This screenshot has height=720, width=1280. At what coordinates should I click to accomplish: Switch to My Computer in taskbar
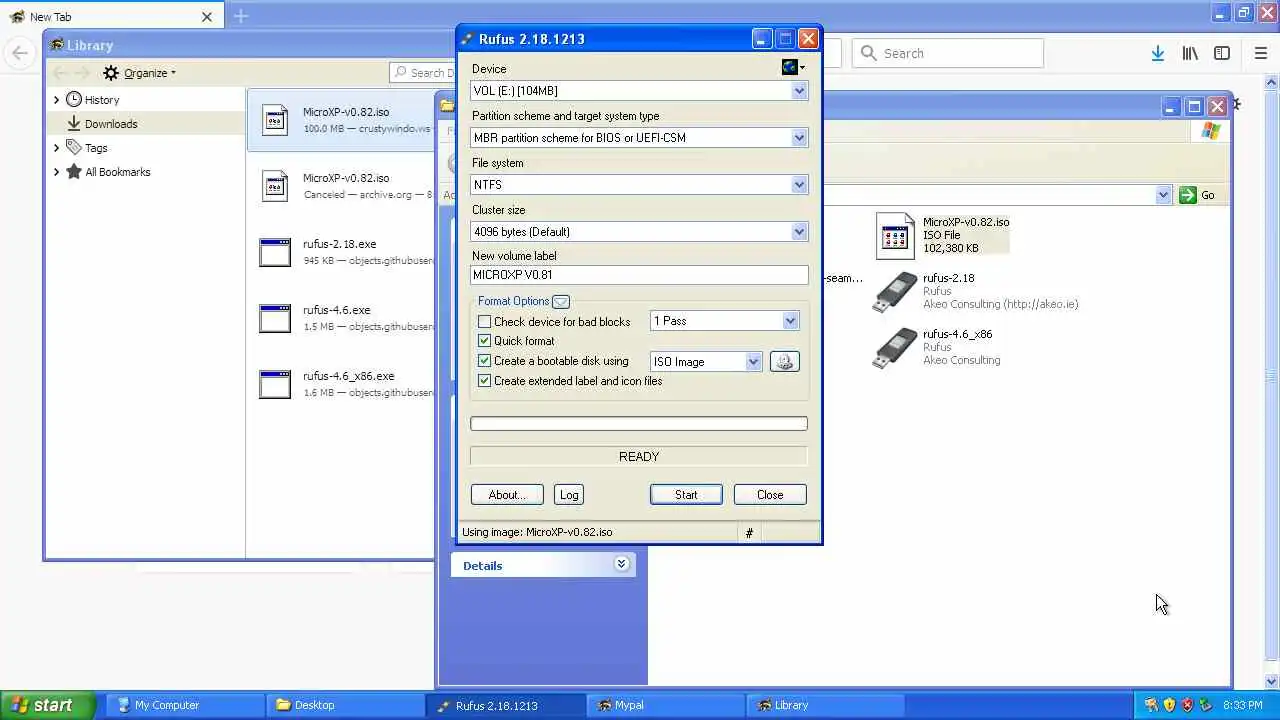(185, 705)
